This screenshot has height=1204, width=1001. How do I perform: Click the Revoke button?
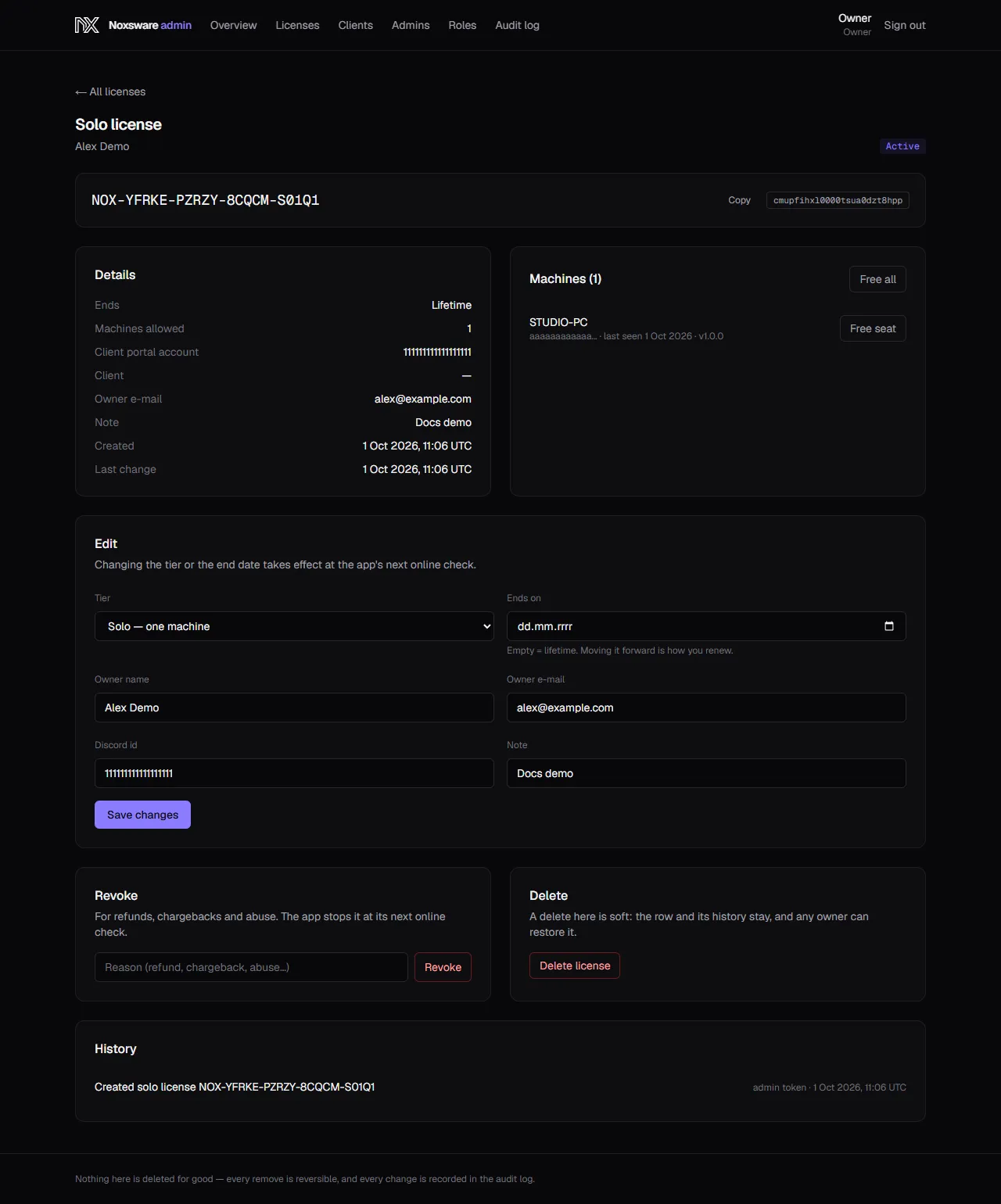(x=443, y=967)
